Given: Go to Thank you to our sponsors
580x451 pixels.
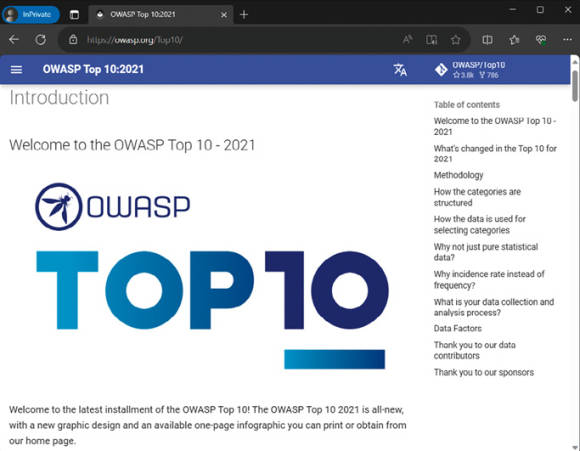Looking at the screenshot, I should (484, 372).
